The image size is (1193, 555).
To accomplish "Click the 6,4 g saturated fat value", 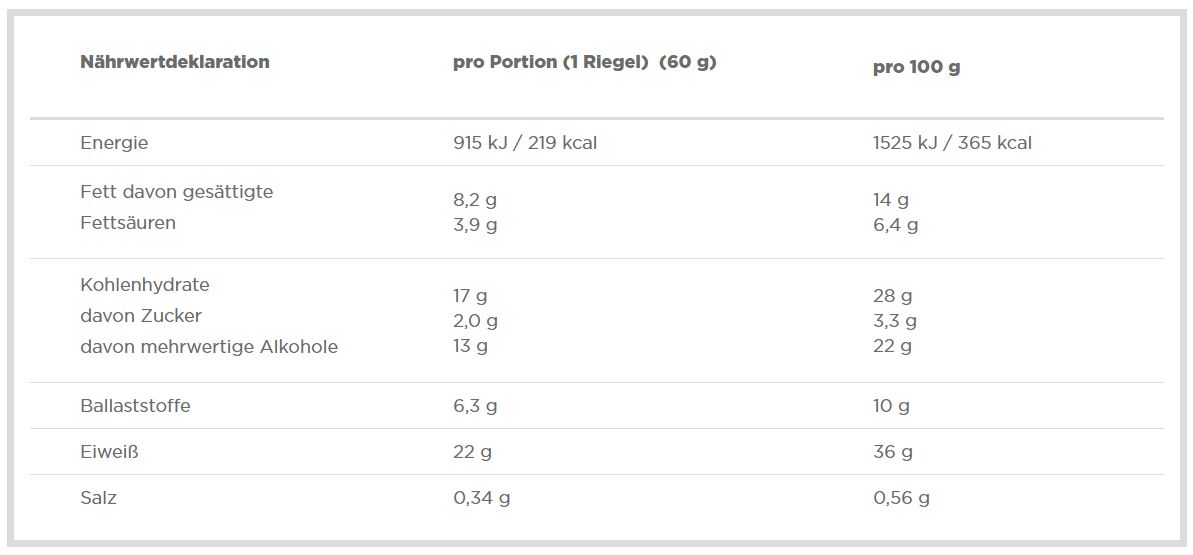I will [x=895, y=225].
